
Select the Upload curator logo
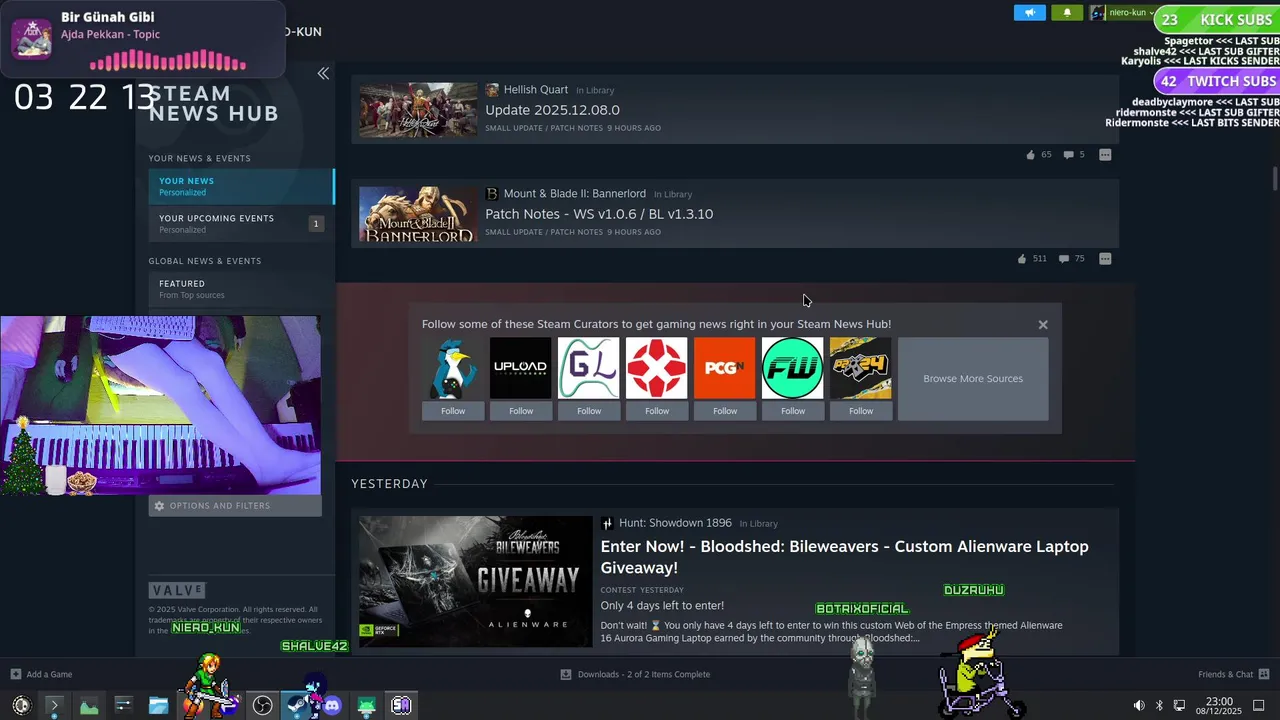[521, 368]
